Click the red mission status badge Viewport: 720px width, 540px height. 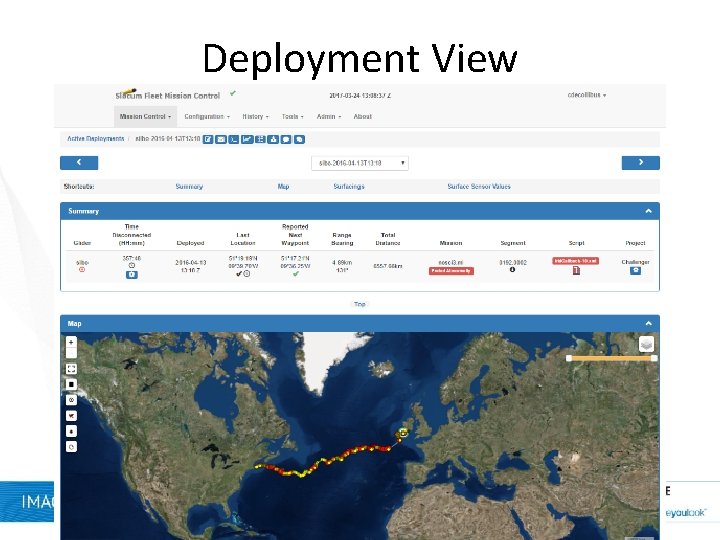[451, 271]
